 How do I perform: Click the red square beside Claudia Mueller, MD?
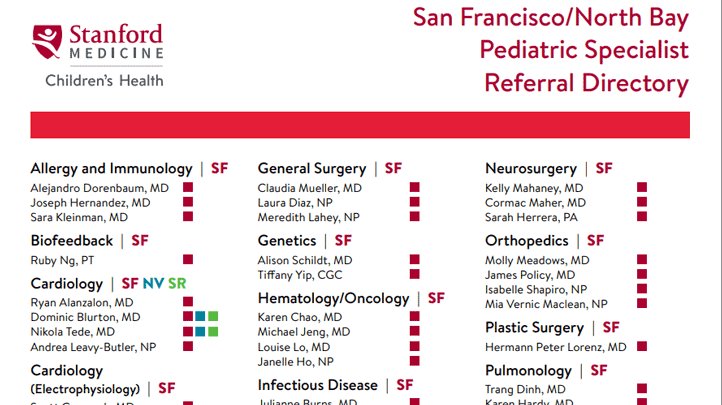(414, 188)
